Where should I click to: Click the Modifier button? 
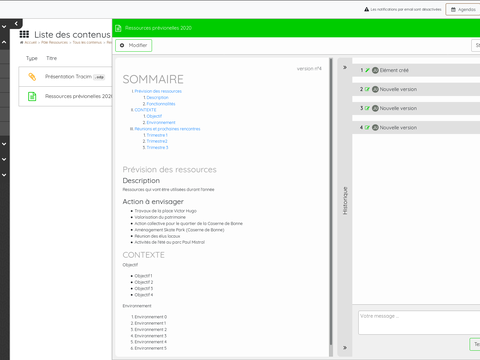pos(134,45)
